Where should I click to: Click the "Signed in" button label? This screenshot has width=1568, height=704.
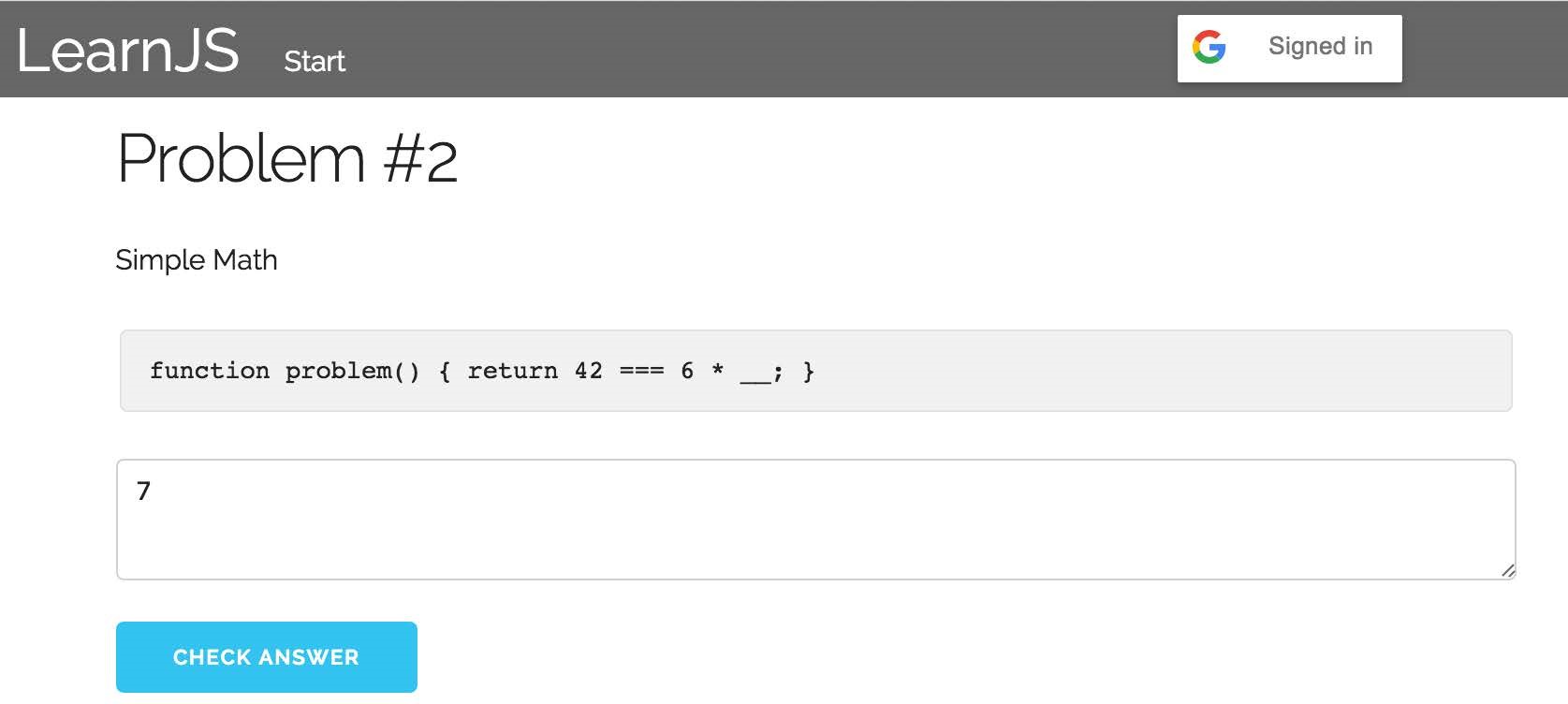1320,47
